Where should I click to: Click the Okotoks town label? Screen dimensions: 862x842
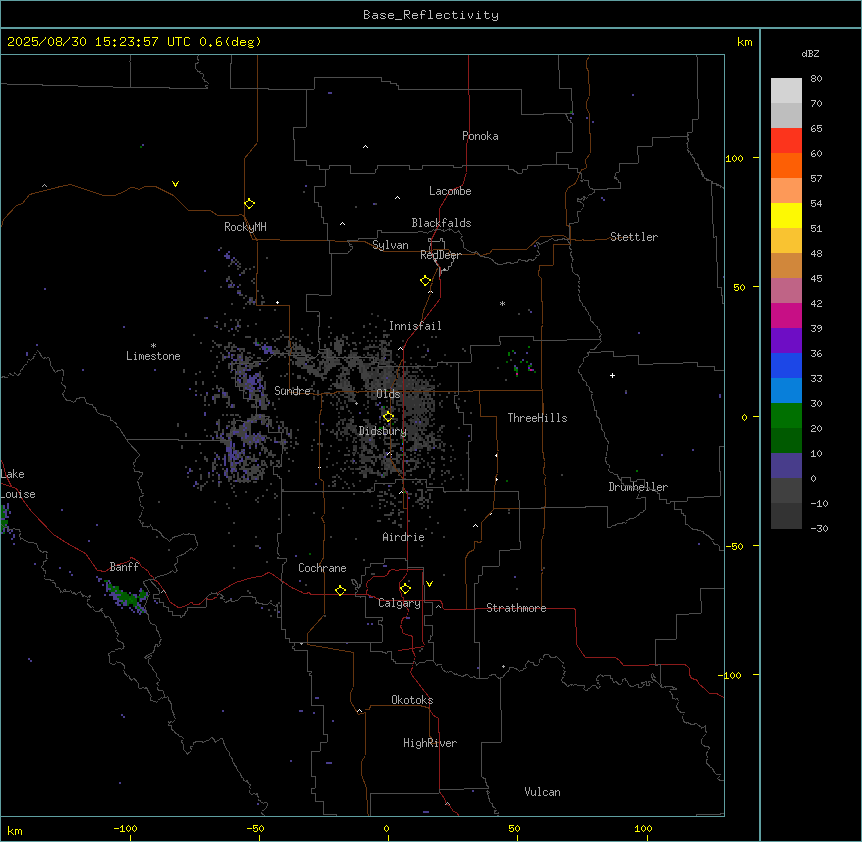point(412,700)
